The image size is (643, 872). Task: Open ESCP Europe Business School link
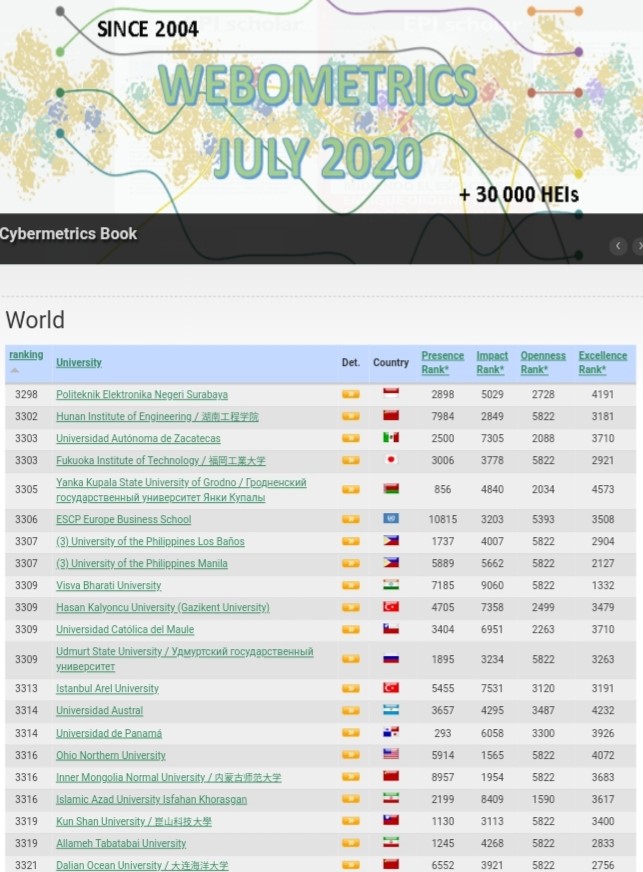click(123, 519)
